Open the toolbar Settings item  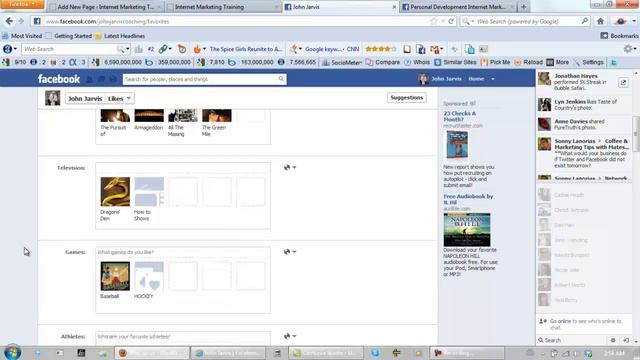588,62
